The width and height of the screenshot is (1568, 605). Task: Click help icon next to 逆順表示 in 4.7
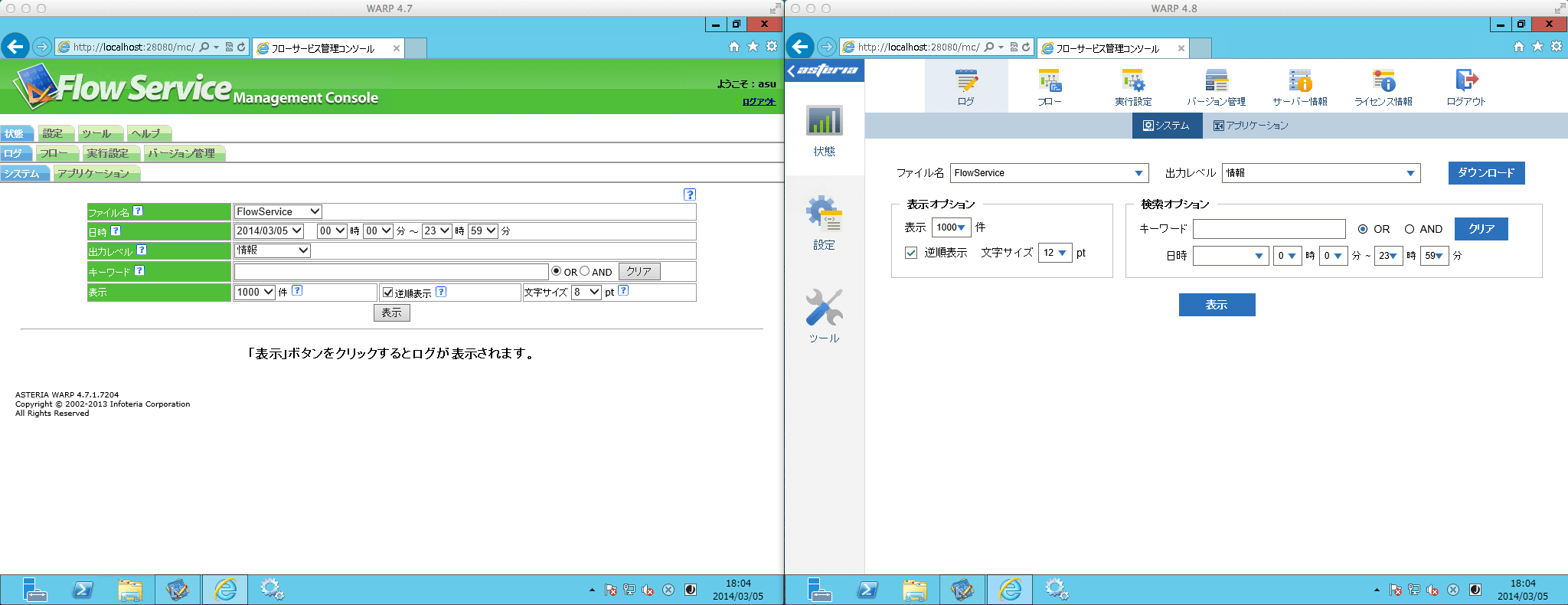[441, 292]
